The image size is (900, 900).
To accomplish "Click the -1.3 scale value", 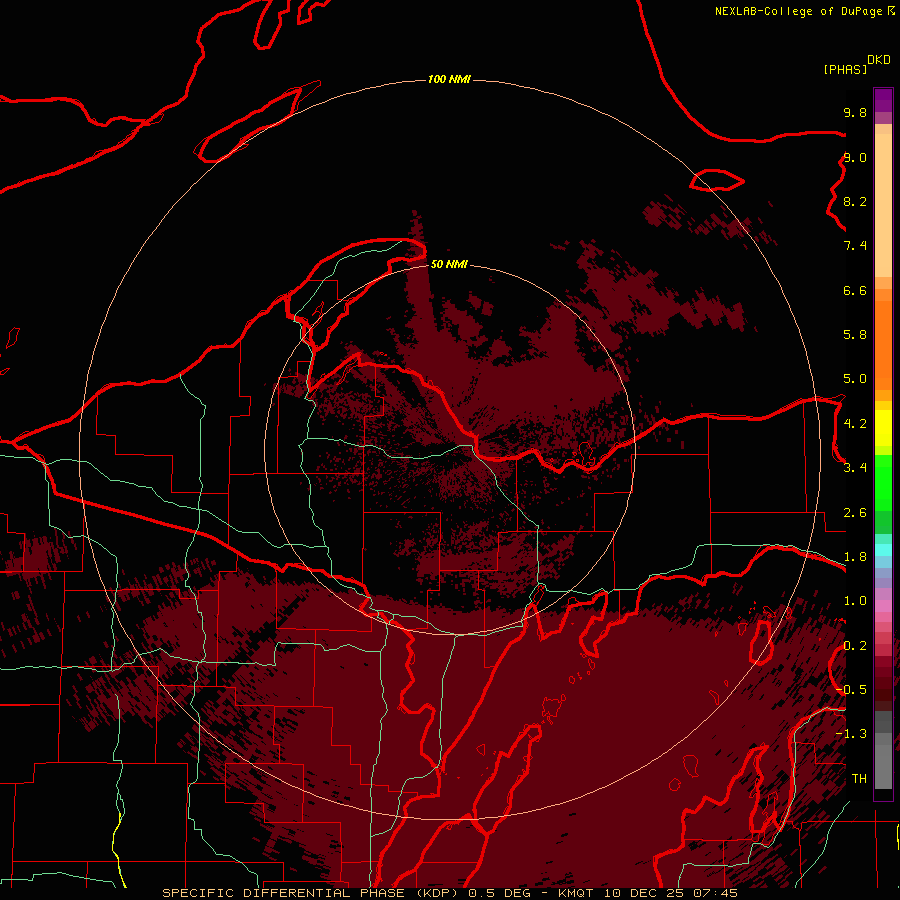I will point(851,734).
